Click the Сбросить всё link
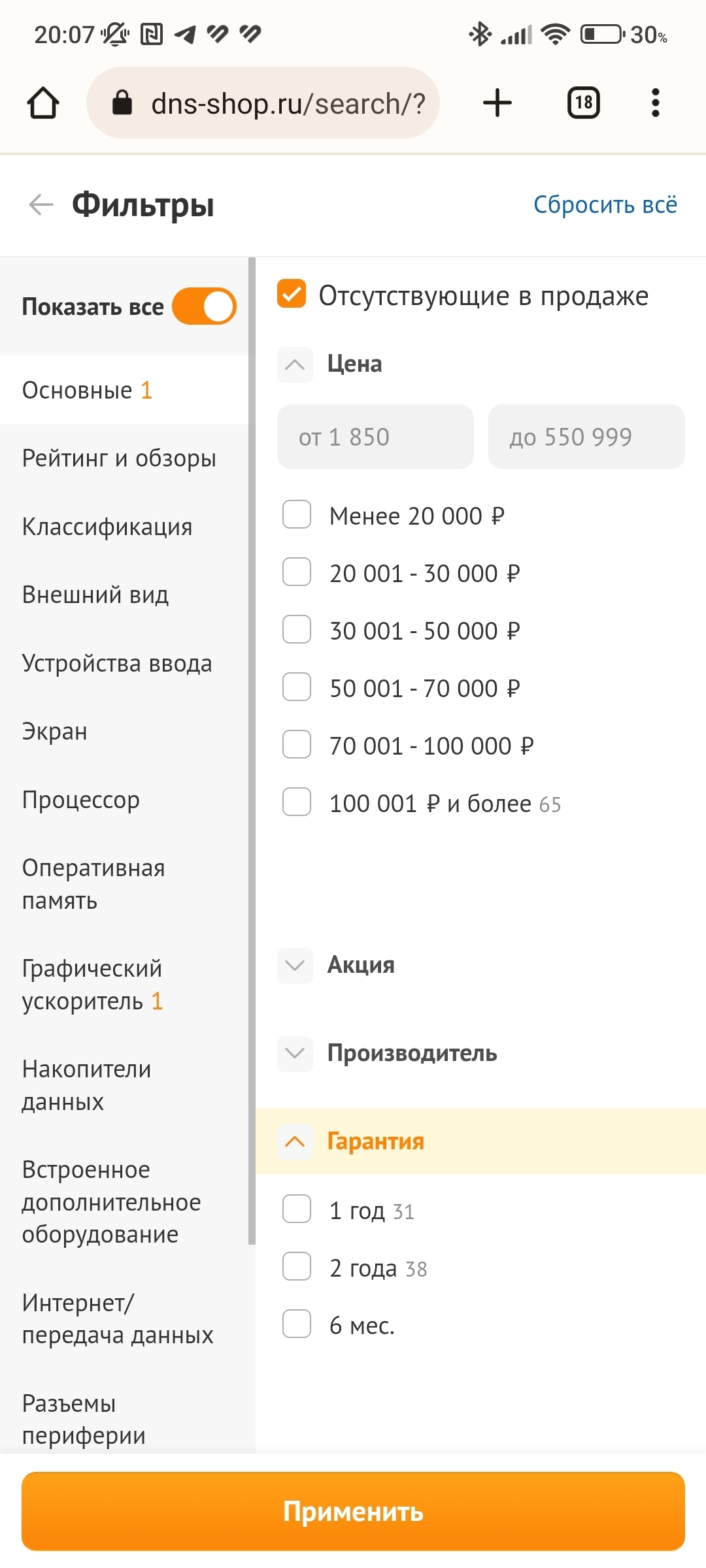This screenshot has height=1568, width=706. pos(605,204)
